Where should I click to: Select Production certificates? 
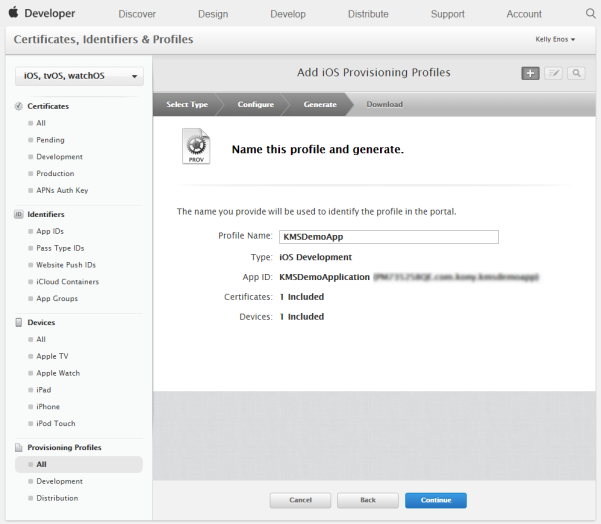tap(55, 174)
